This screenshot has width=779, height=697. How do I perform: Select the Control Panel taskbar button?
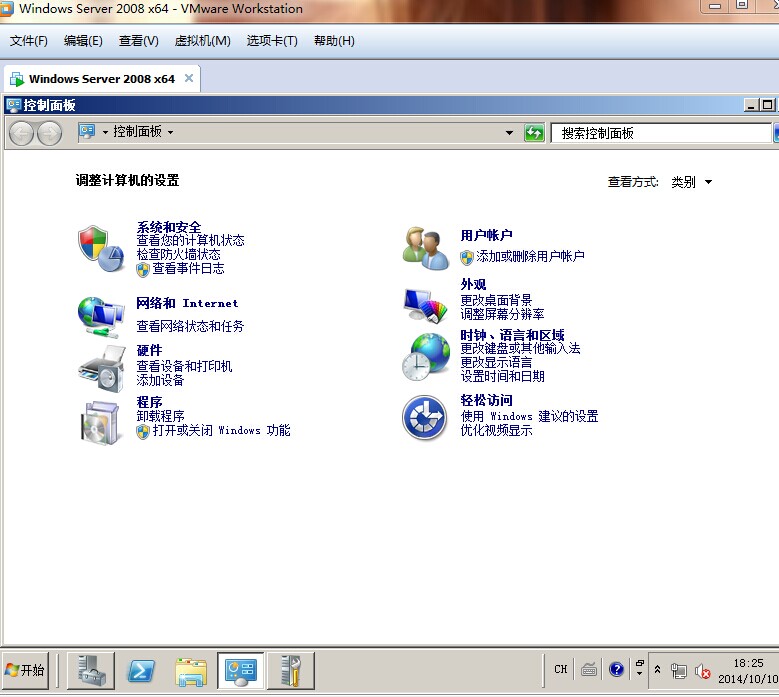(x=241, y=671)
